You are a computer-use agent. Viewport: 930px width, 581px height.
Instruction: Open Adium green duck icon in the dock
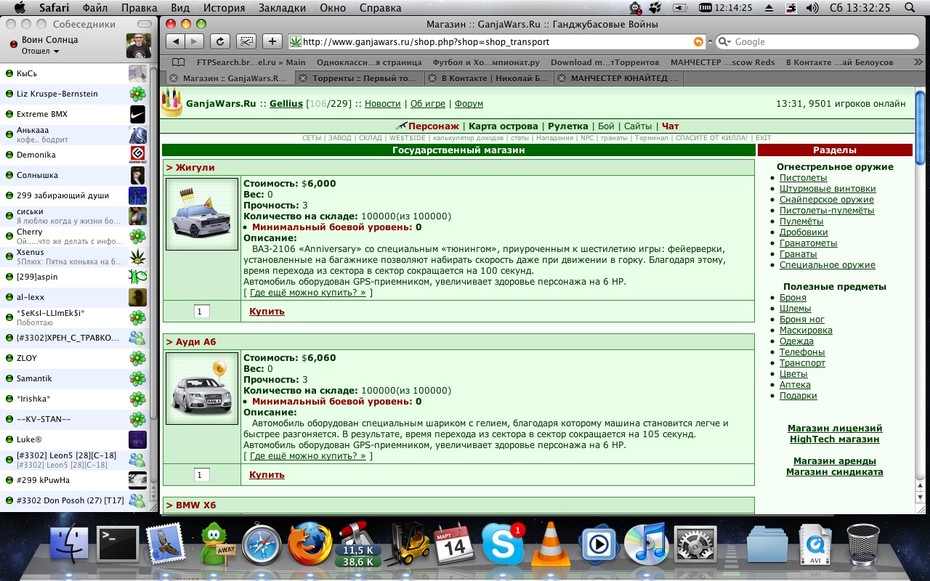coord(216,543)
